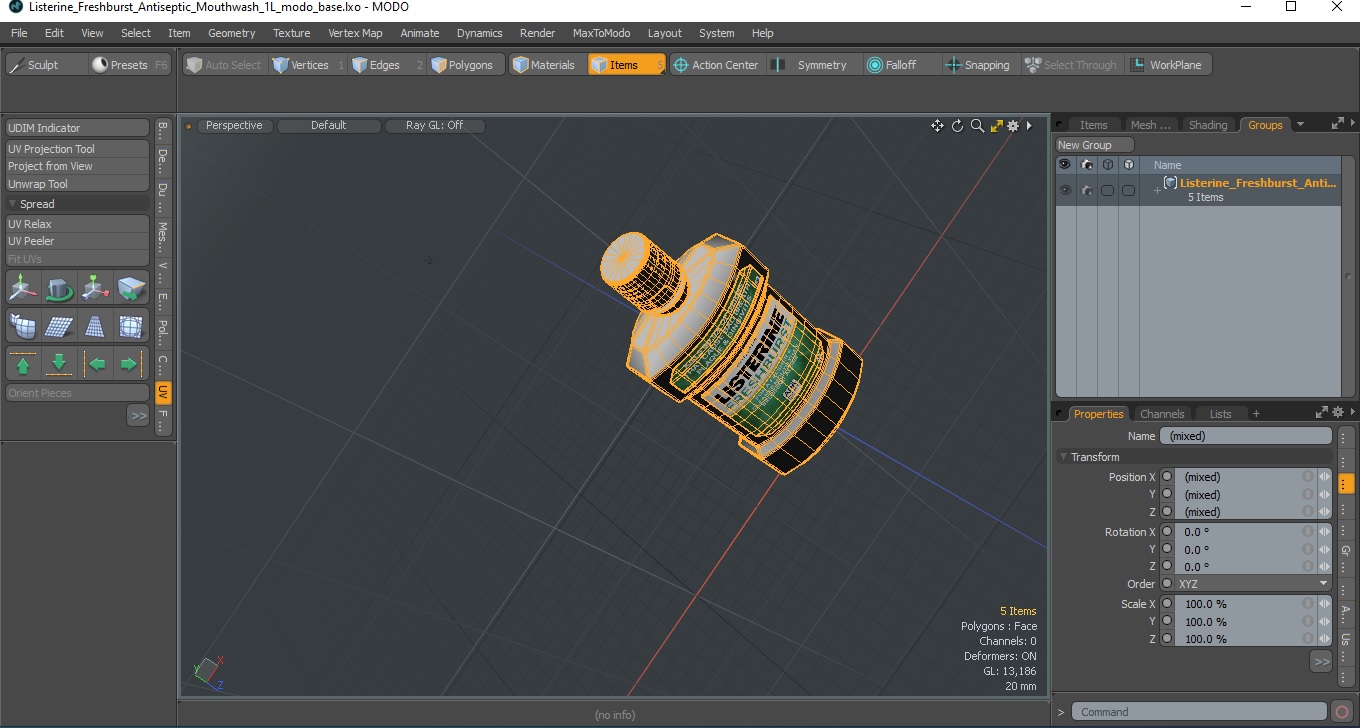Open the Properties panel gear icon

point(1338,413)
